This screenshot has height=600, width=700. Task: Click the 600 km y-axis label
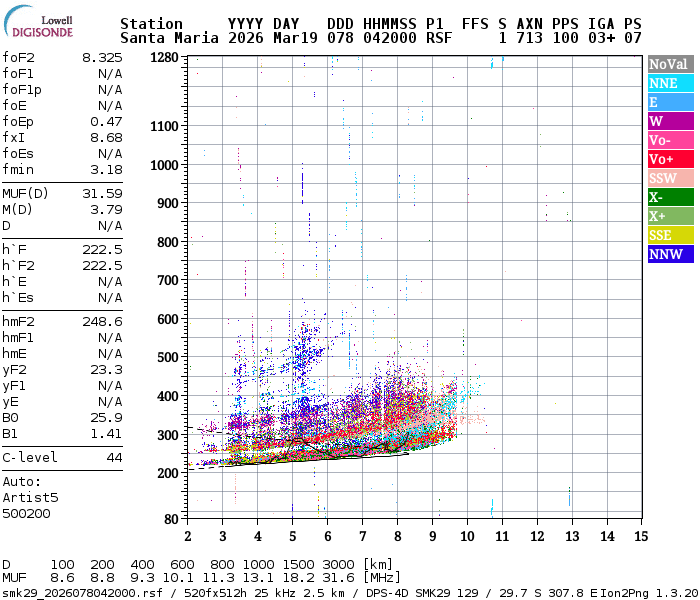[168, 319]
